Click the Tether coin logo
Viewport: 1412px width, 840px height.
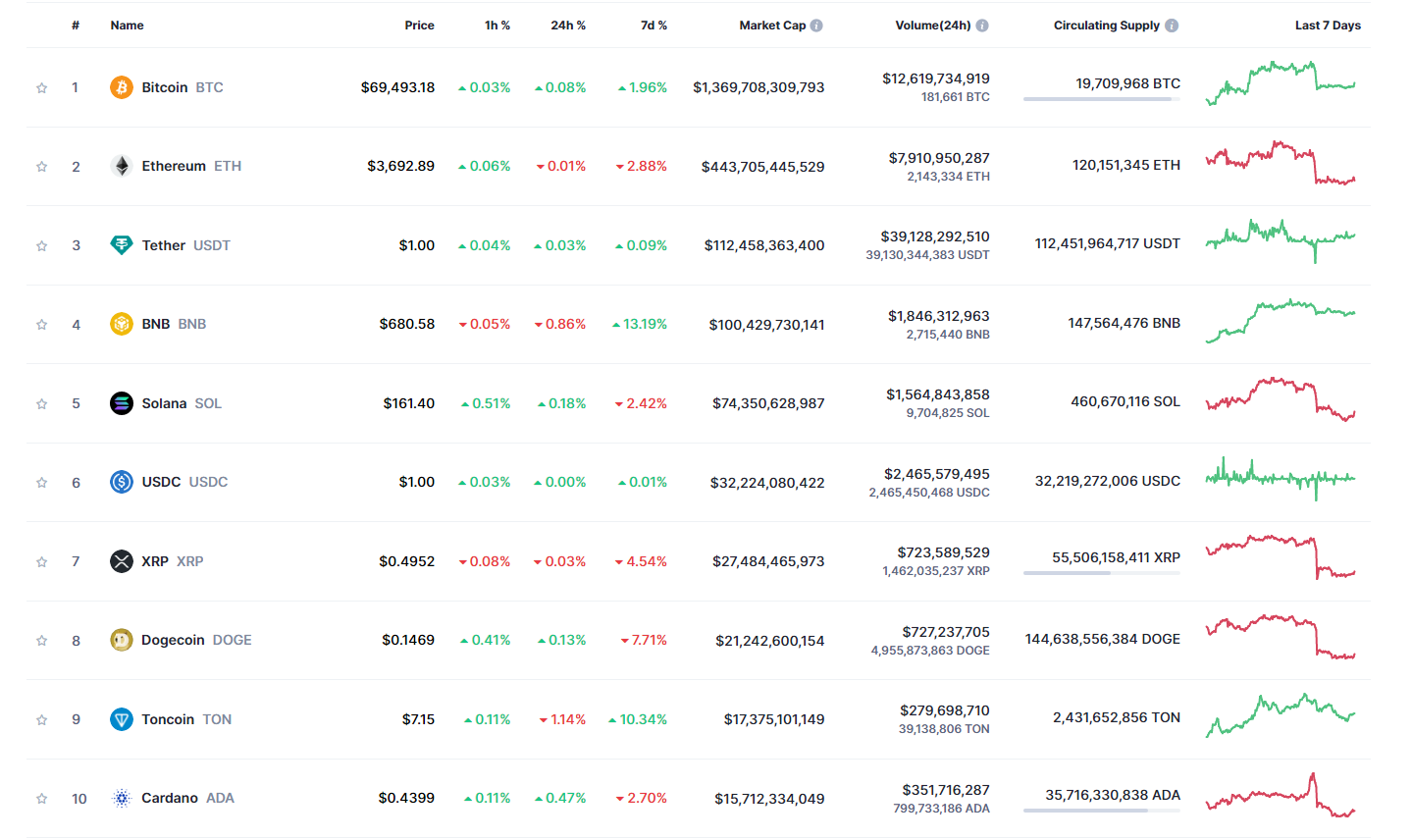click(122, 245)
